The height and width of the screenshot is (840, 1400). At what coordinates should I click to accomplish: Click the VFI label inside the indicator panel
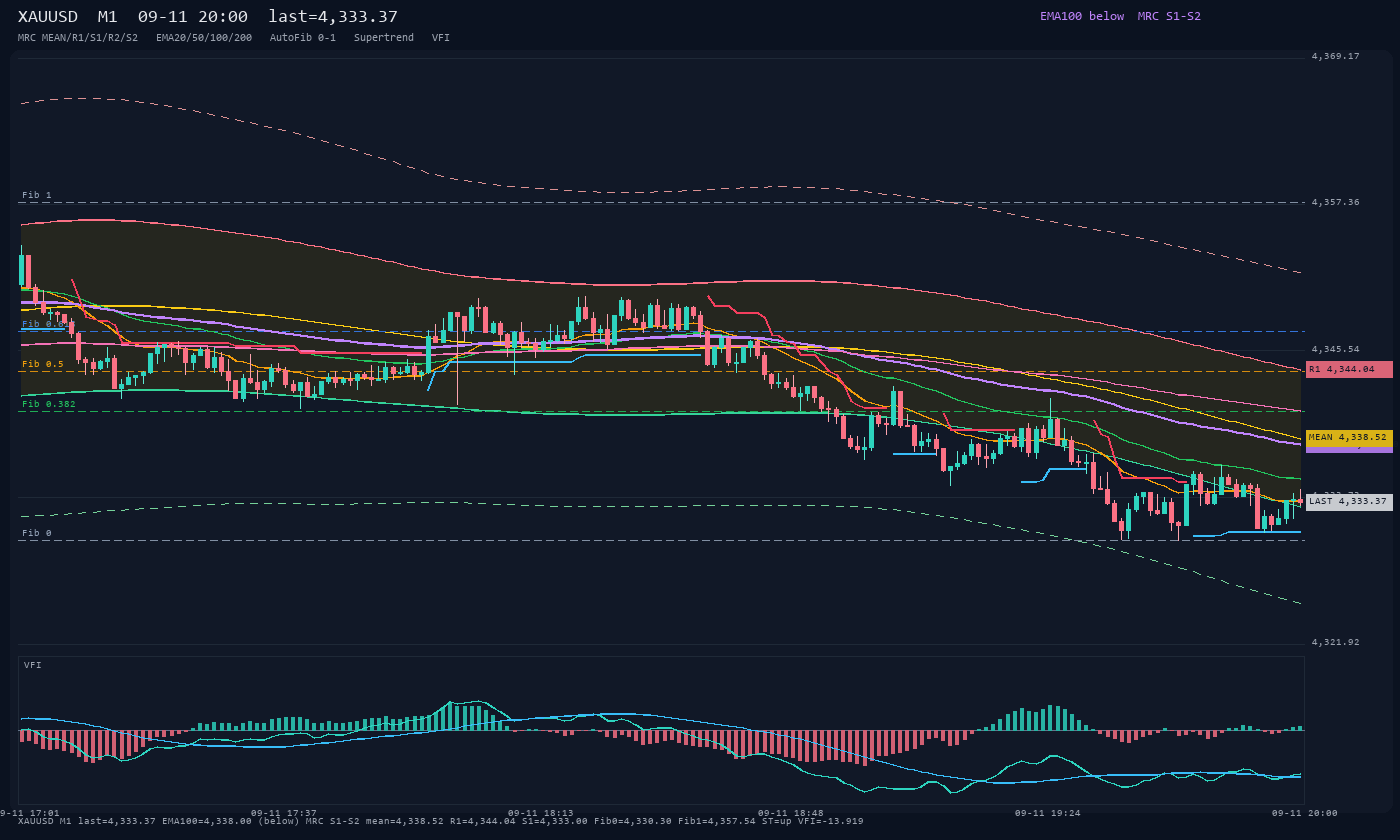[x=33, y=665]
